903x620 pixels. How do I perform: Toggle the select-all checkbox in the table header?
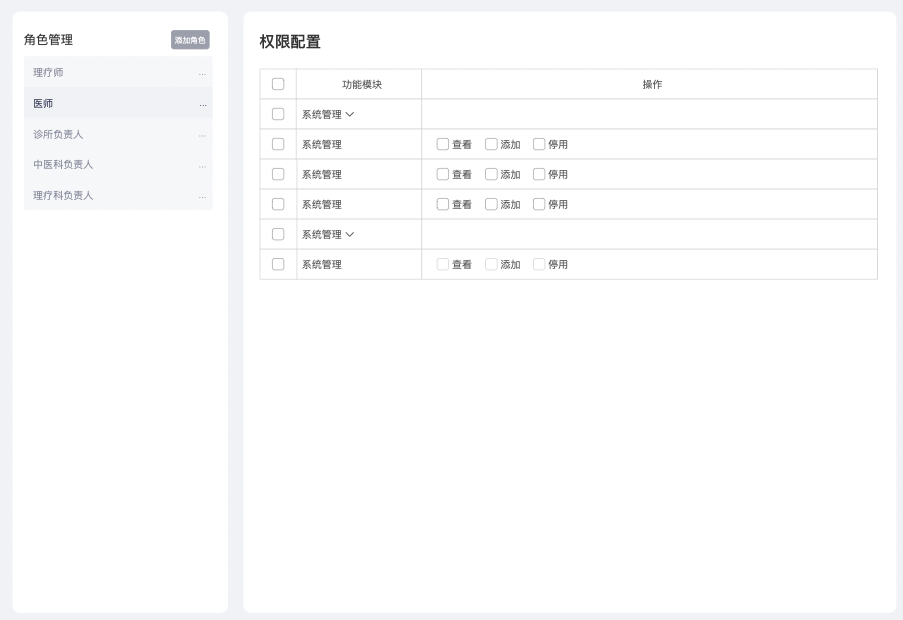tap(277, 84)
